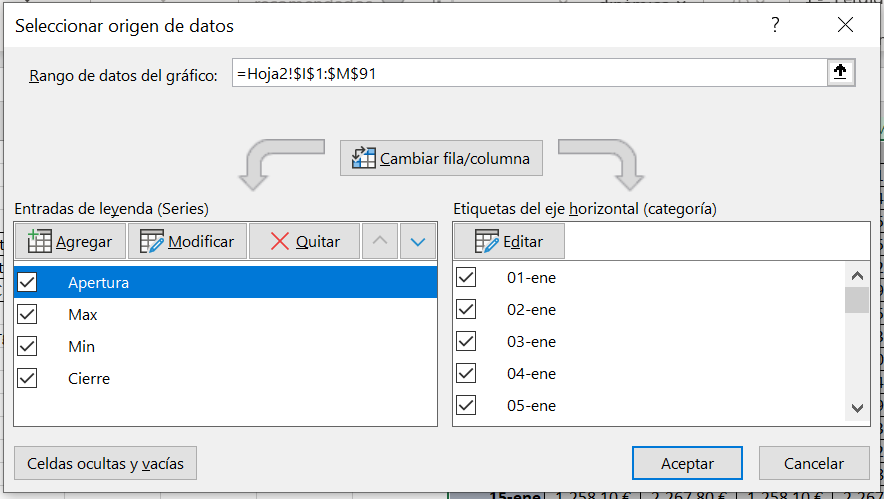The width and height of the screenshot is (884, 499).
Task: Select the Min series row
Action: coord(226,346)
